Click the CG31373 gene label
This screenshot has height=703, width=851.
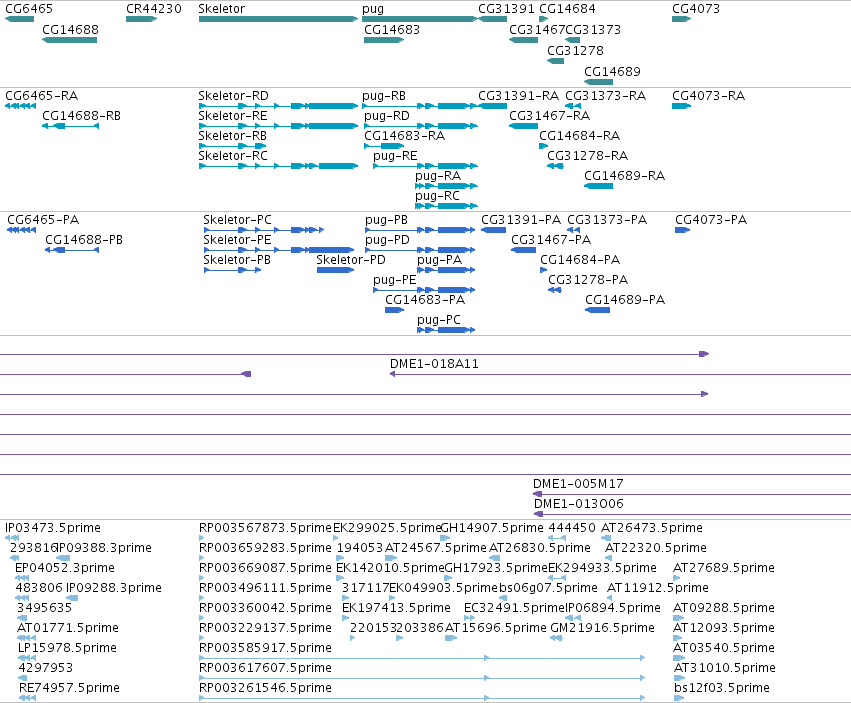point(593,29)
